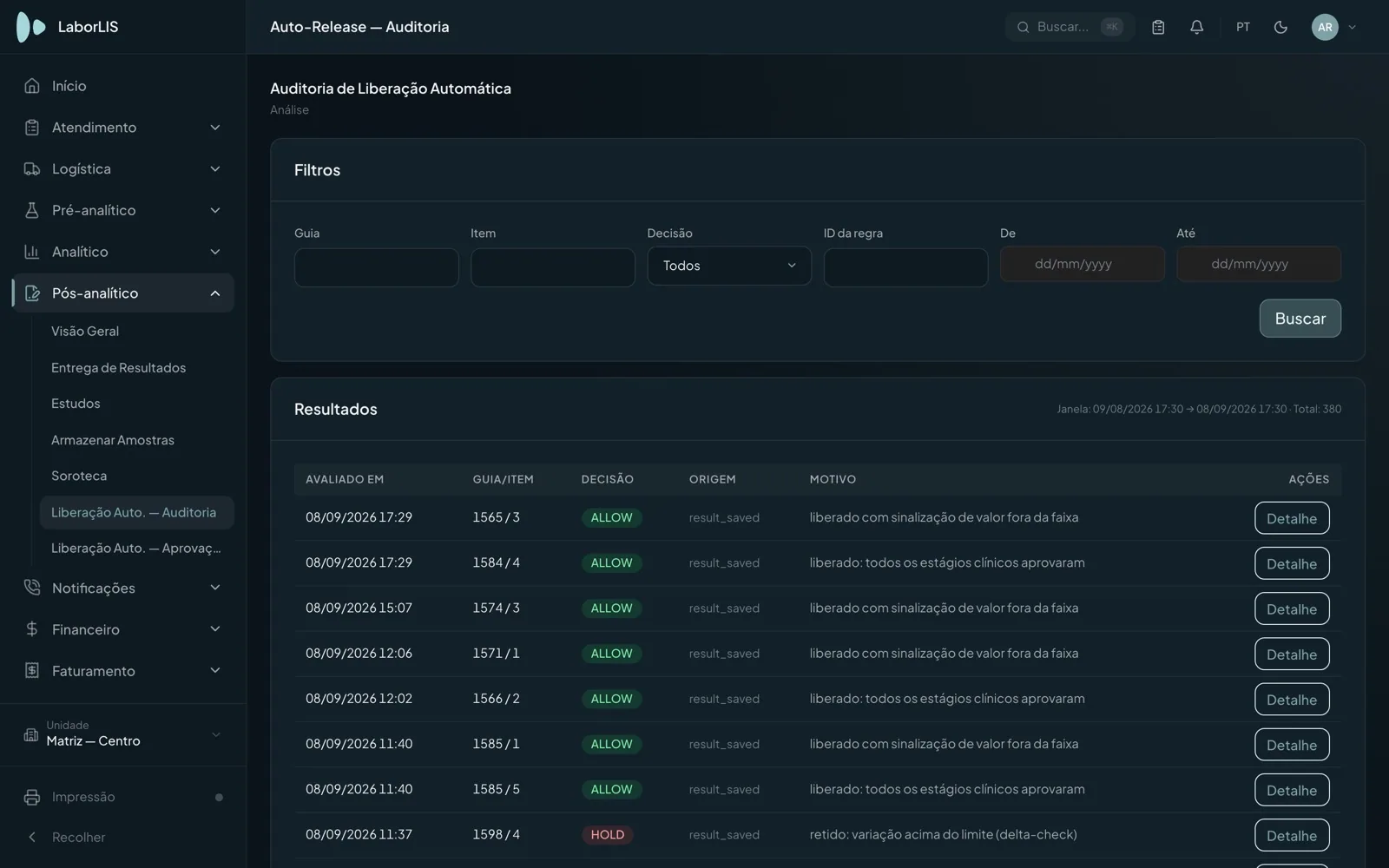Viewport: 1389px width, 868px height.
Task: Focus the ID da regra input
Action: [x=905, y=267]
